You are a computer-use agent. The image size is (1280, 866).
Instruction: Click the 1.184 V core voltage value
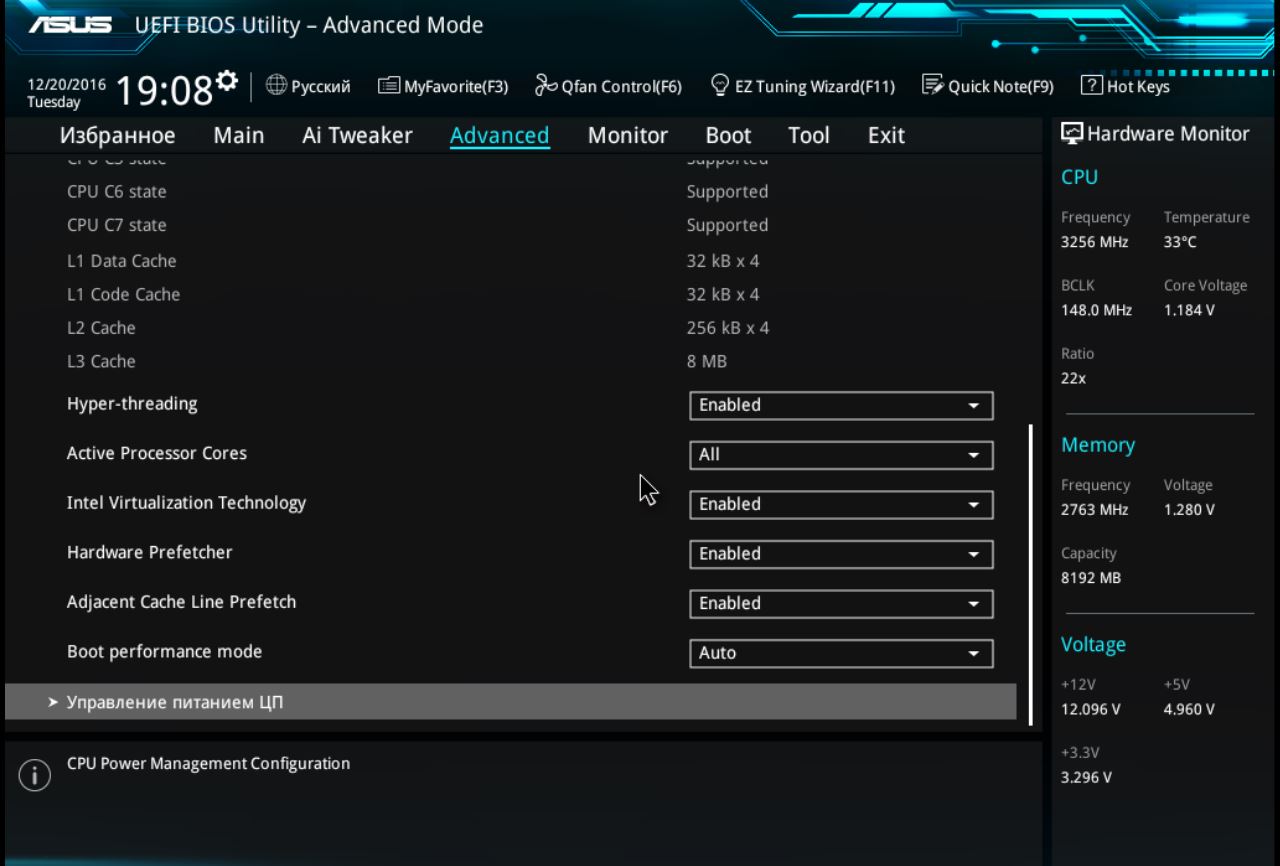[x=1189, y=310]
